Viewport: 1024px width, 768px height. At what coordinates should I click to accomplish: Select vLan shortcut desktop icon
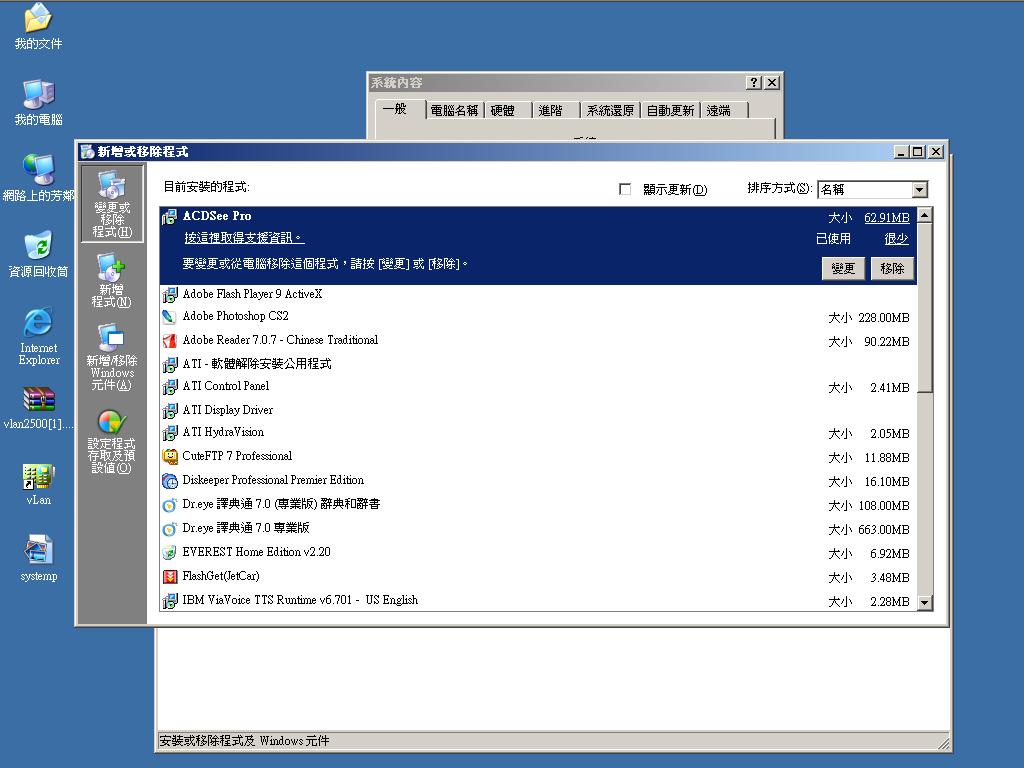[38, 485]
